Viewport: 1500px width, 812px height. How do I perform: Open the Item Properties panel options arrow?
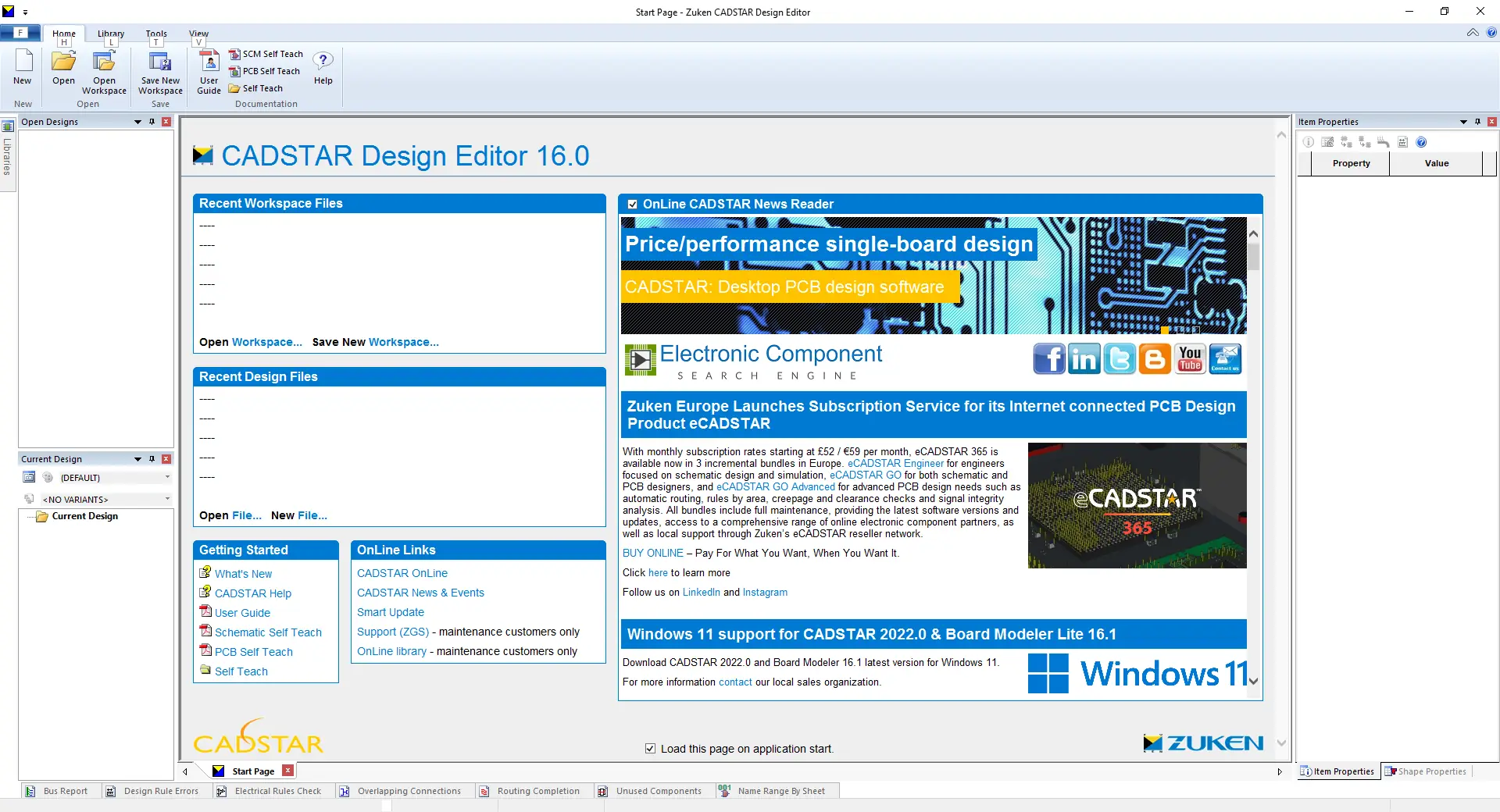[1463, 122]
